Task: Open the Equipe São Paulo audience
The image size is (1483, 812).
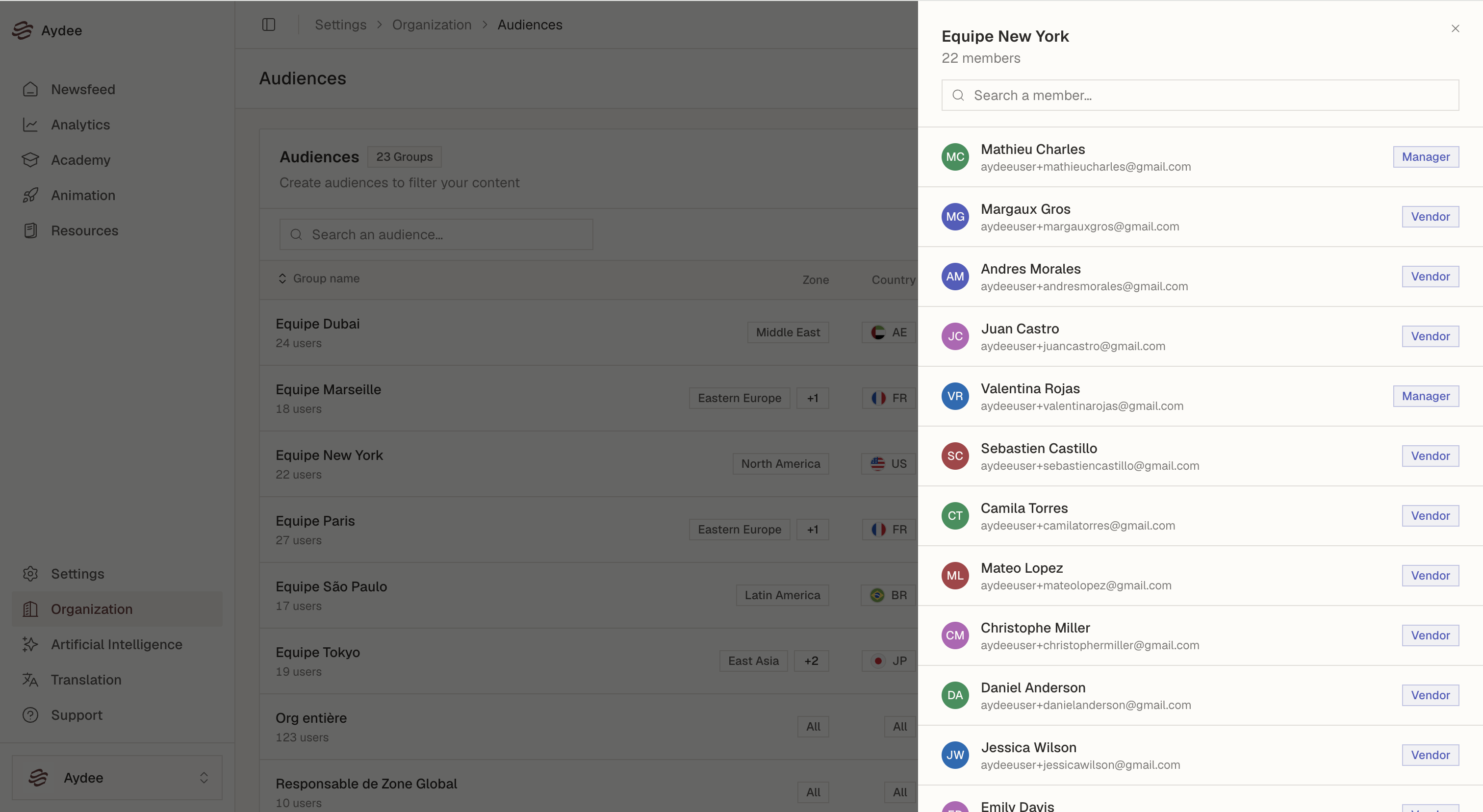Action: [x=588, y=595]
